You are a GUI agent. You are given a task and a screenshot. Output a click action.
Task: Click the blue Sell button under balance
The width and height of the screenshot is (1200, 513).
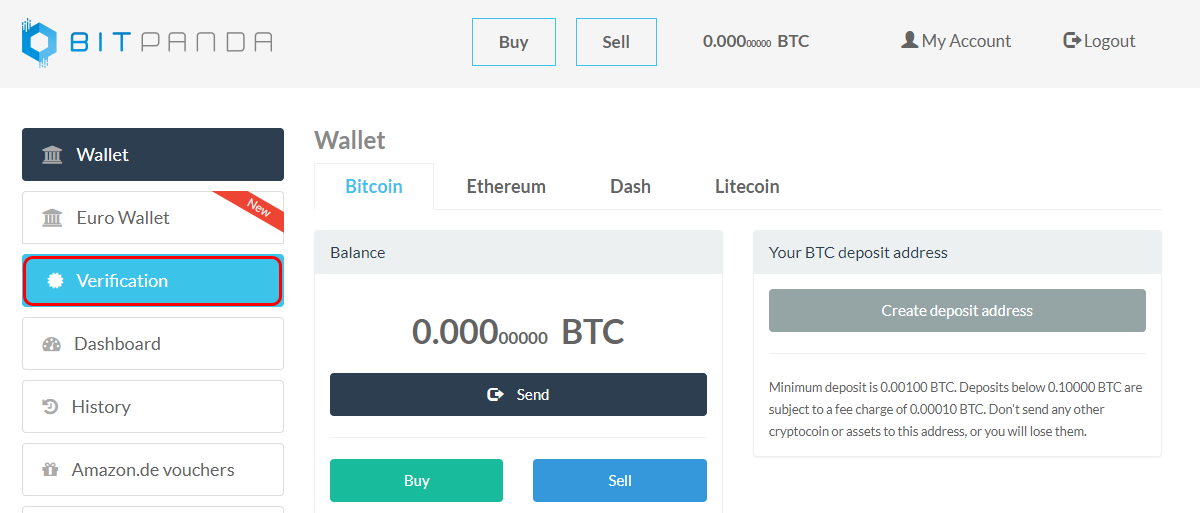click(620, 481)
